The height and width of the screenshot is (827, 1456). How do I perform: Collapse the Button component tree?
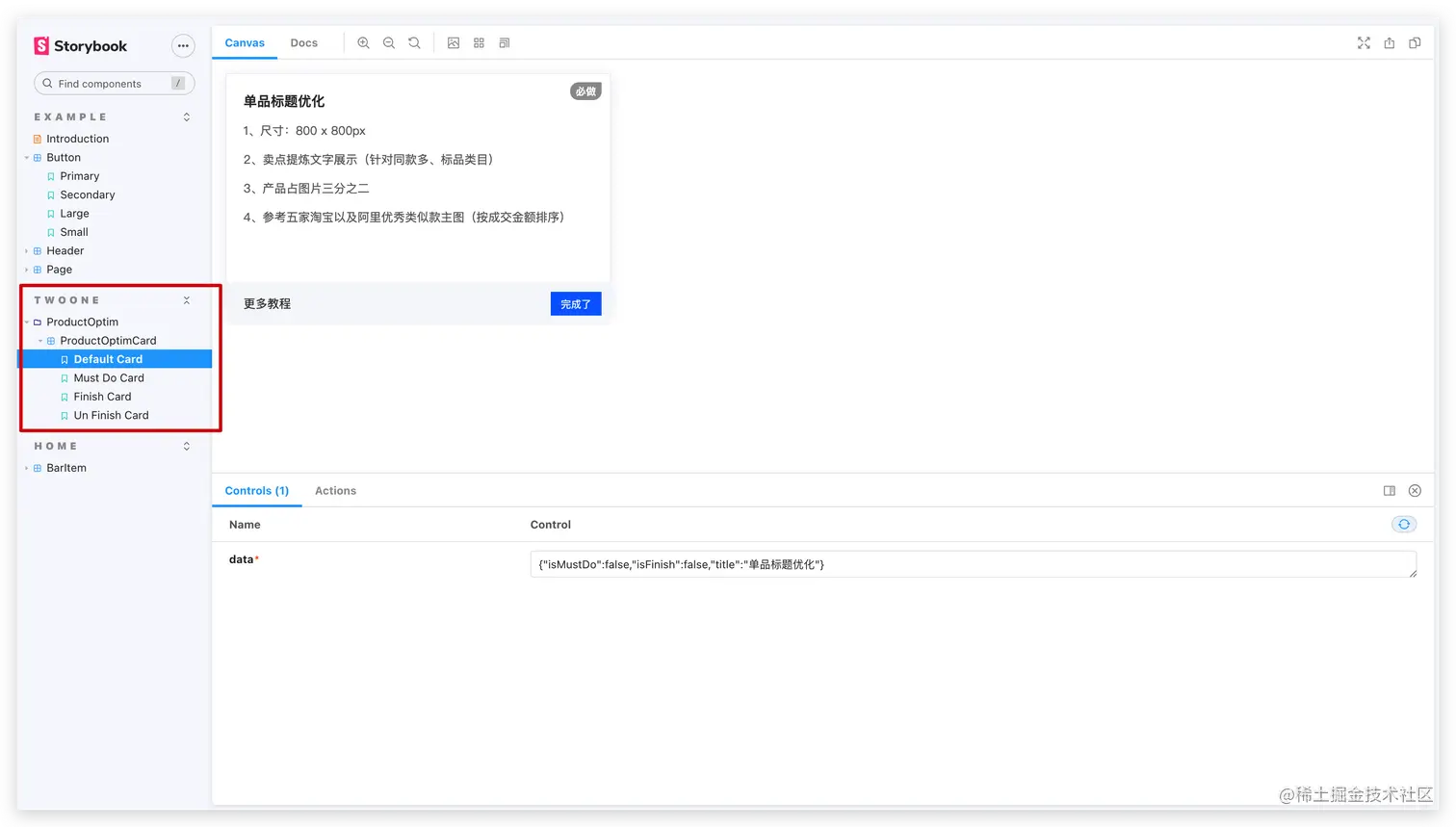point(64,158)
